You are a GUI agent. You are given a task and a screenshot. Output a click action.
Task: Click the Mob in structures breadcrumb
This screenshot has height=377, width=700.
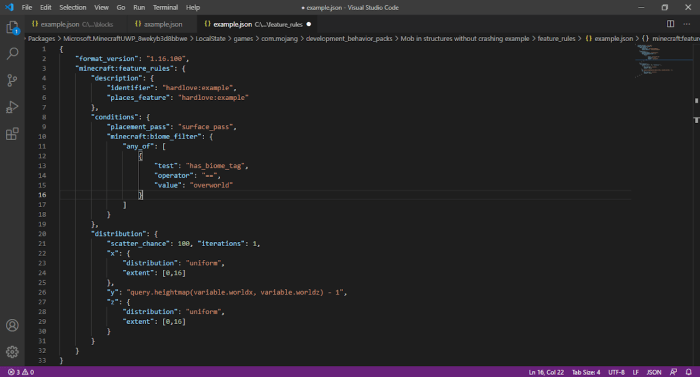[465, 38]
